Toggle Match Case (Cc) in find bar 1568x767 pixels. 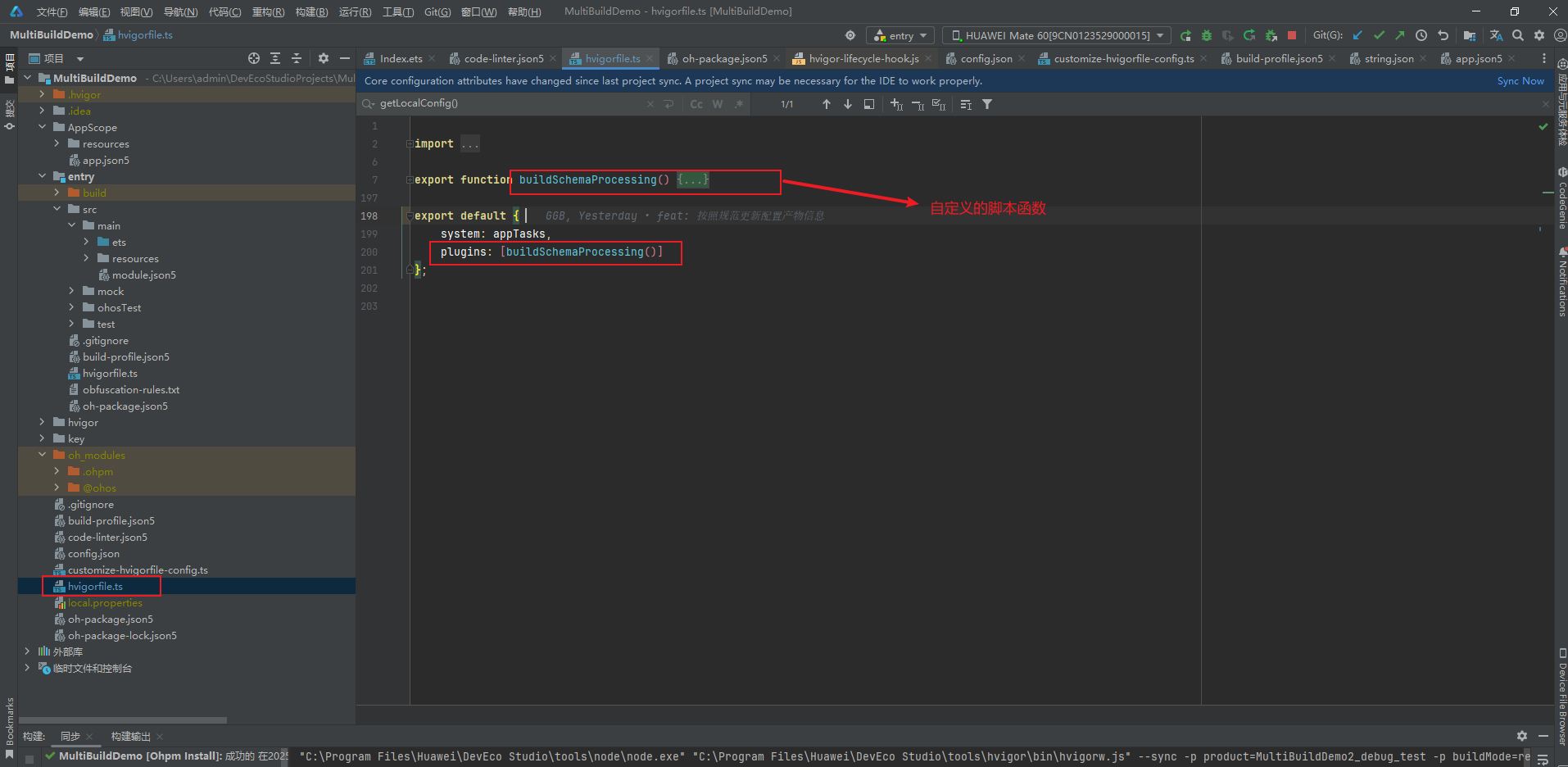[696, 104]
